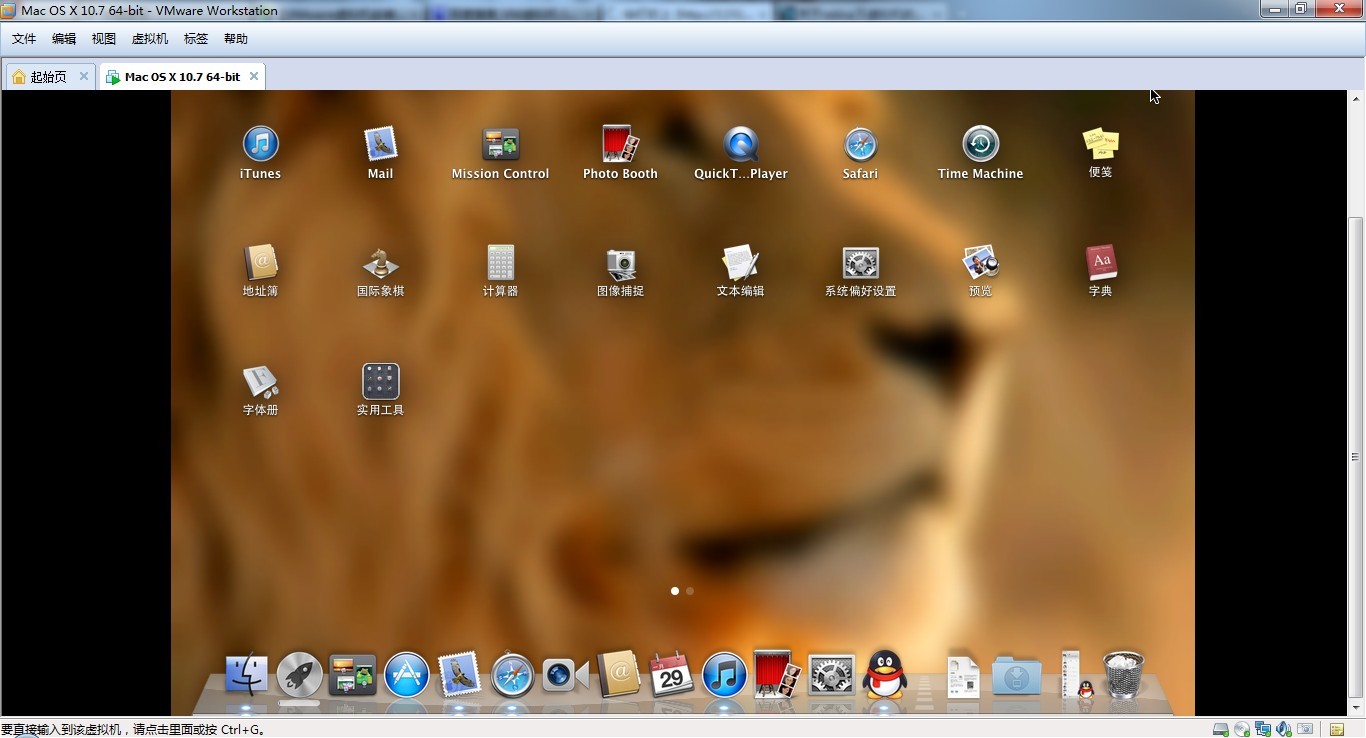1366x738 pixels.
Task: Open VMware 标签 menu
Action: point(196,39)
